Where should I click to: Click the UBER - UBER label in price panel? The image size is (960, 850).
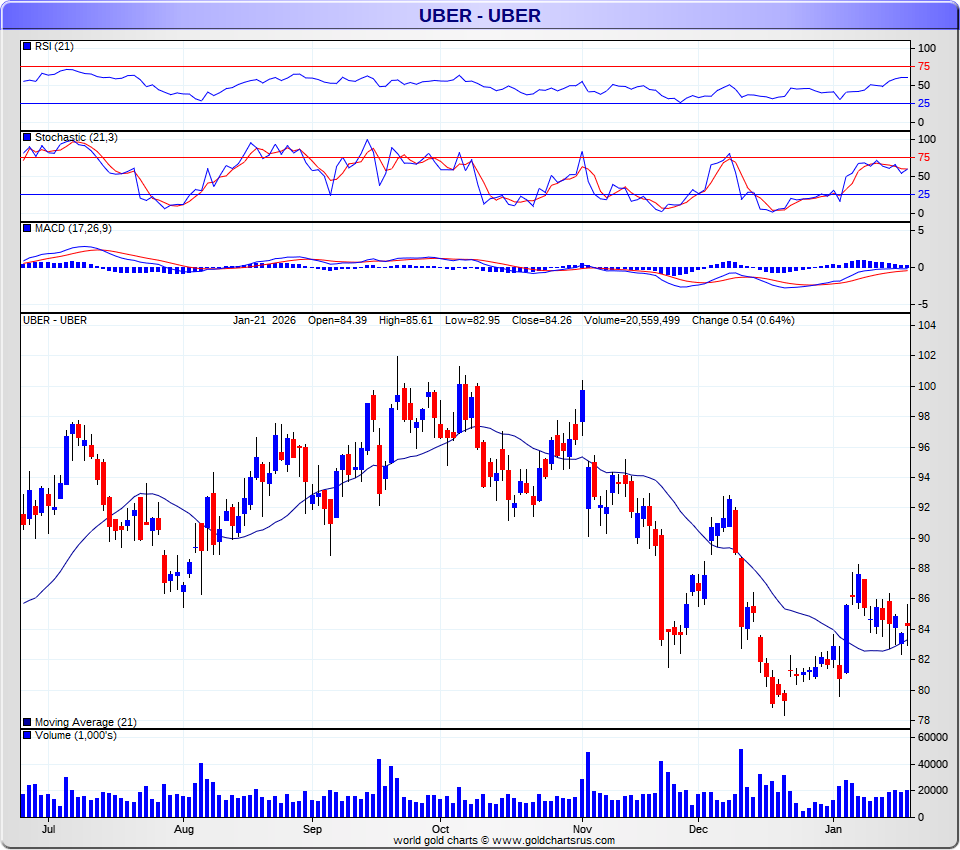(54, 320)
